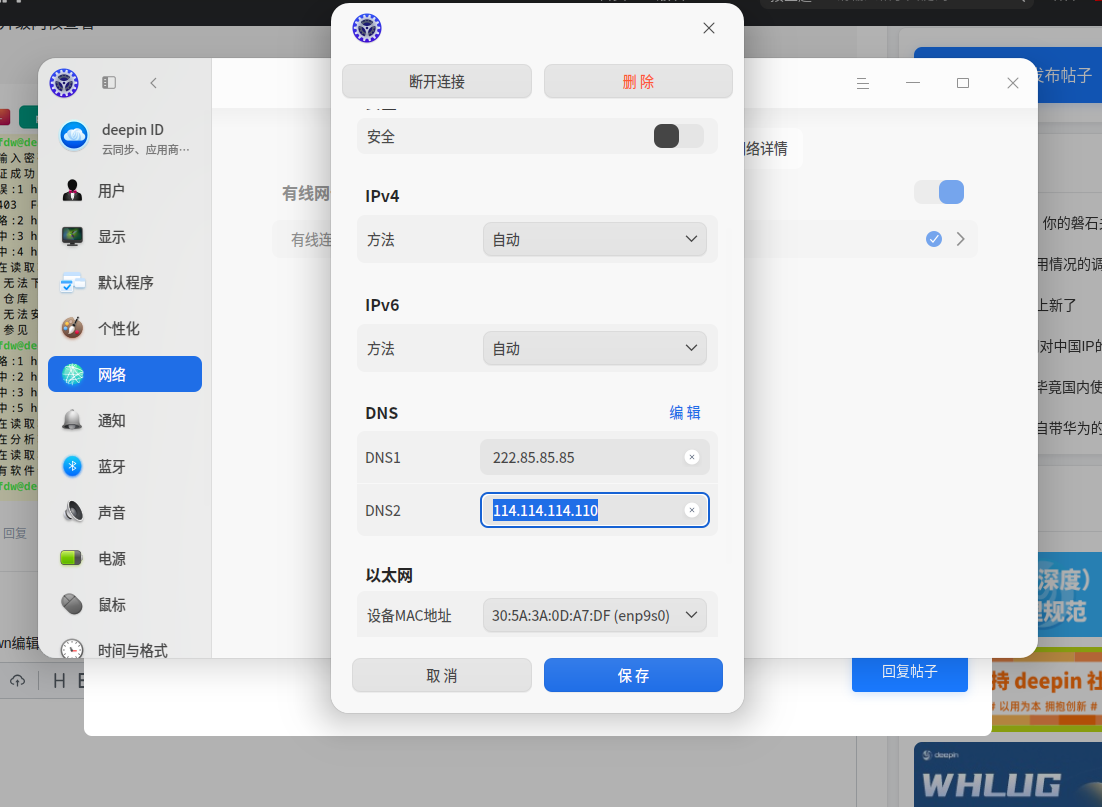The width and height of the screenshot is (1102, 807).
Task: Select the 网络 network sidebar item
Action: pos(125,374)
